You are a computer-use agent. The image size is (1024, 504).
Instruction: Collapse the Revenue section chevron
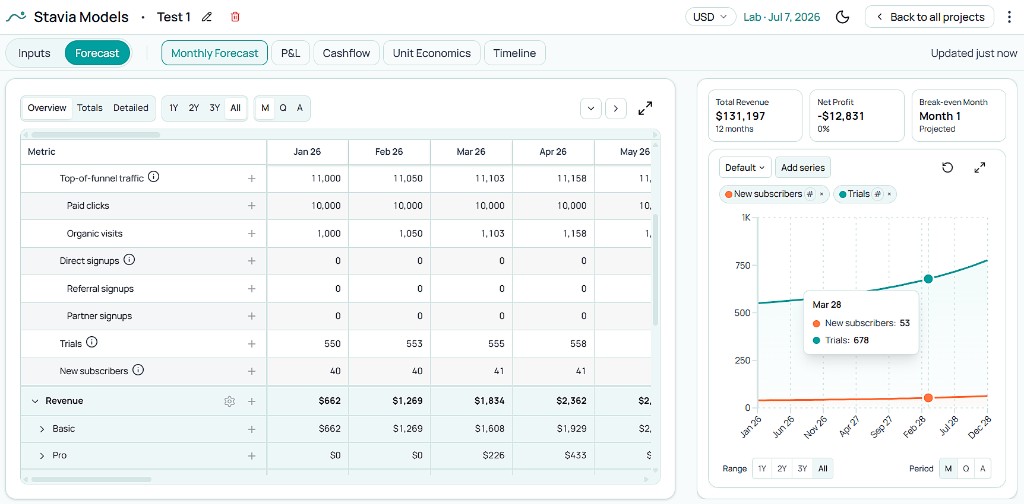pos(35,402)
